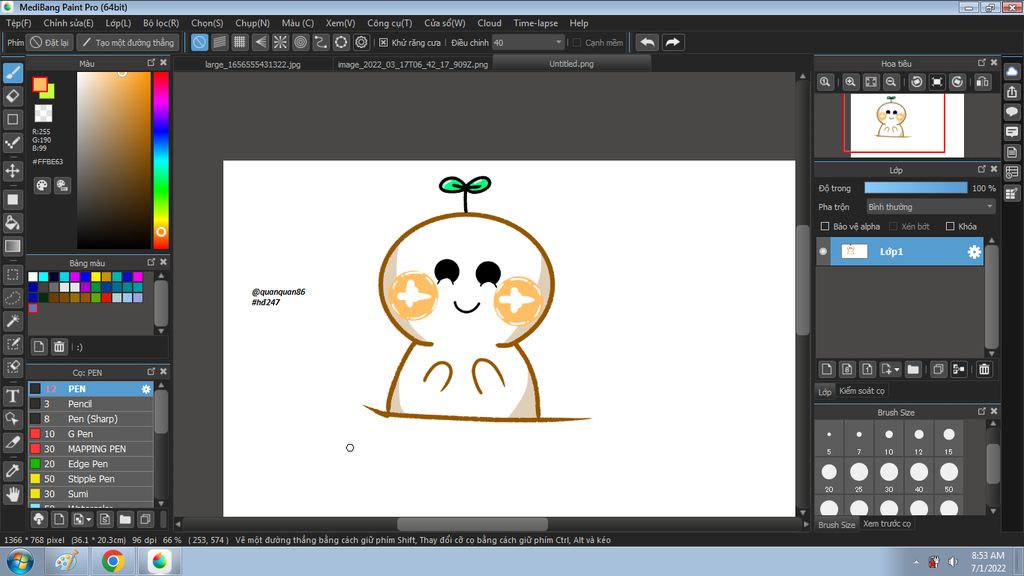Select the Text tool
This screenshot has height=576, width=1024.
(12, 396)
